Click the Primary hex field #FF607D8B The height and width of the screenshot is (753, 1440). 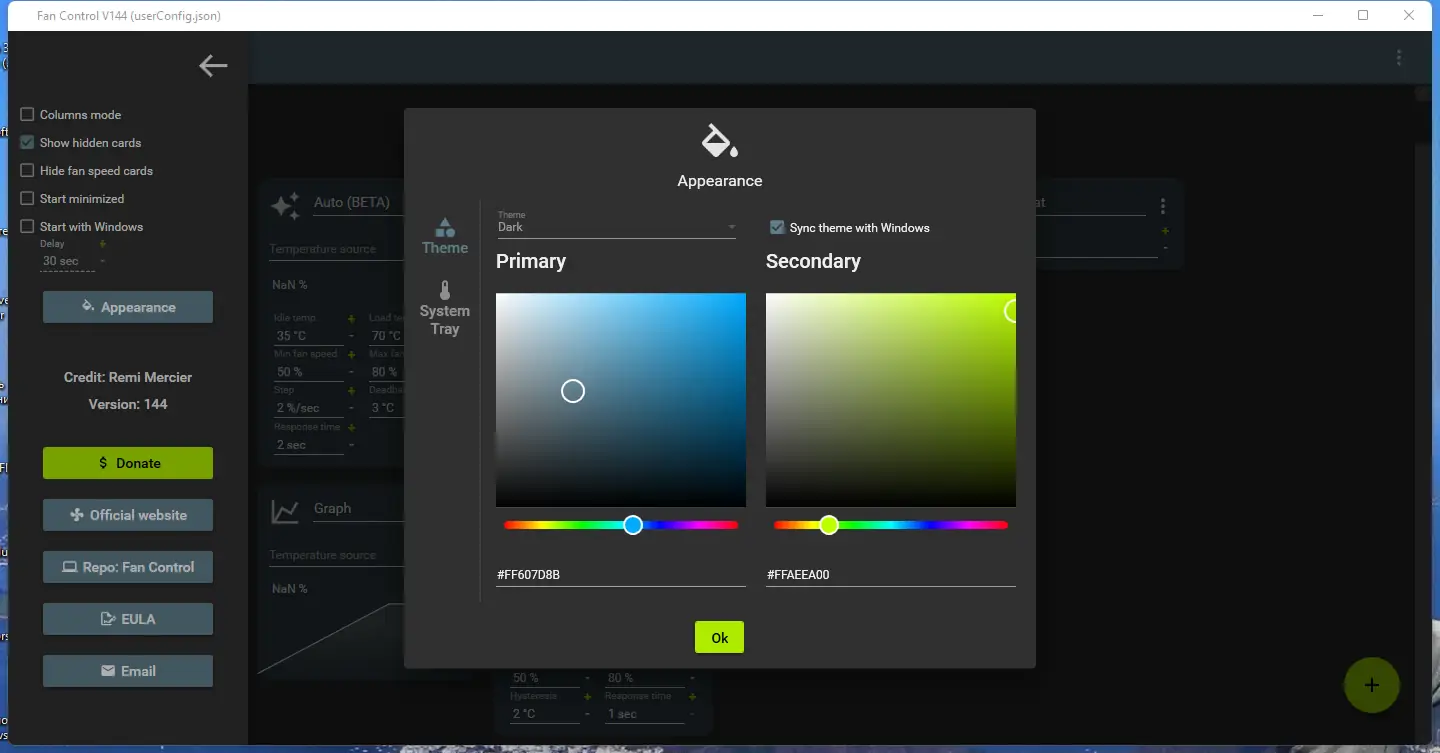coord(621,575)
